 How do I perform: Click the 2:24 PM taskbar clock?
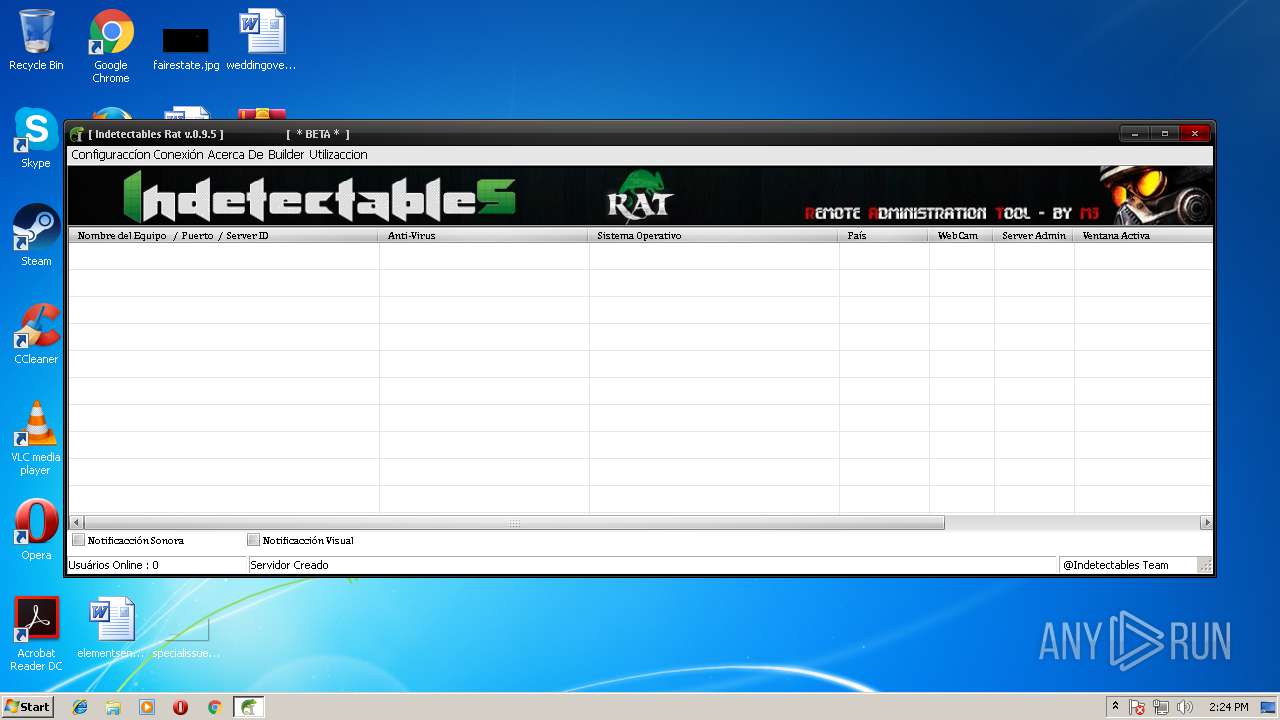coord(1229,707)
